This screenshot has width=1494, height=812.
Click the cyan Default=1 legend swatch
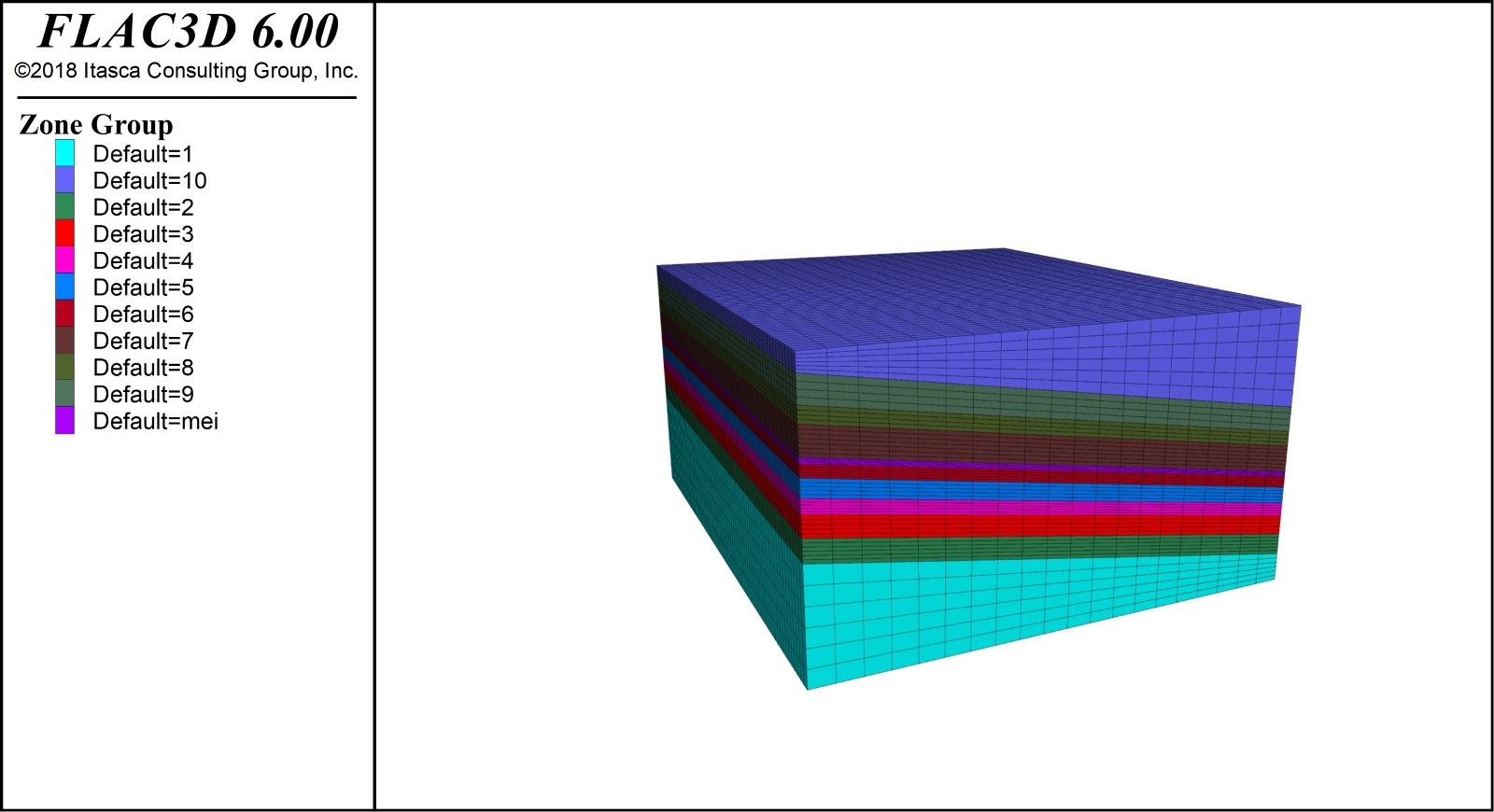coord(64,153)
